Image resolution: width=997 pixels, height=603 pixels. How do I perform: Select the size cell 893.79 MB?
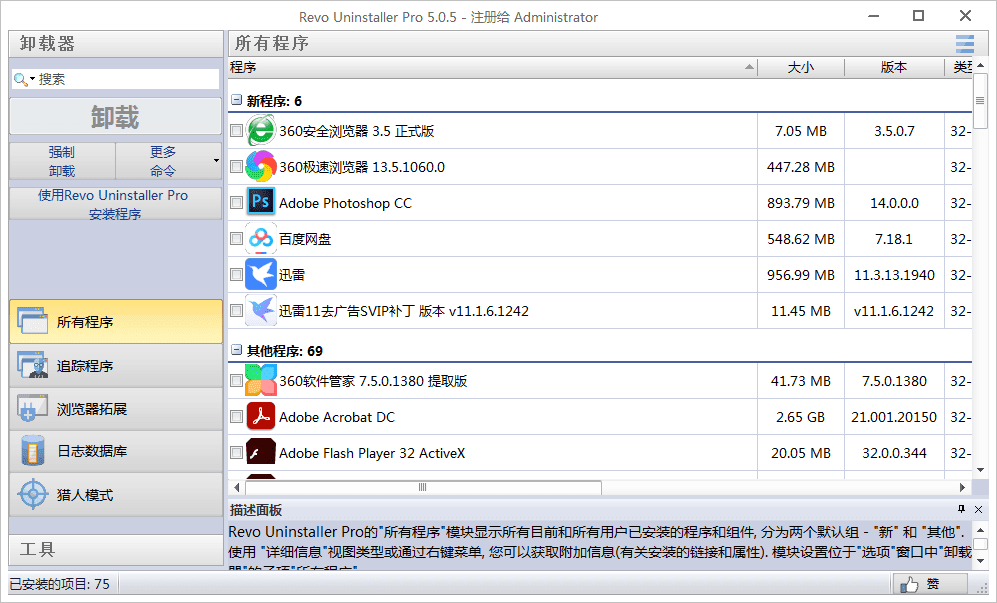(801, 203)
